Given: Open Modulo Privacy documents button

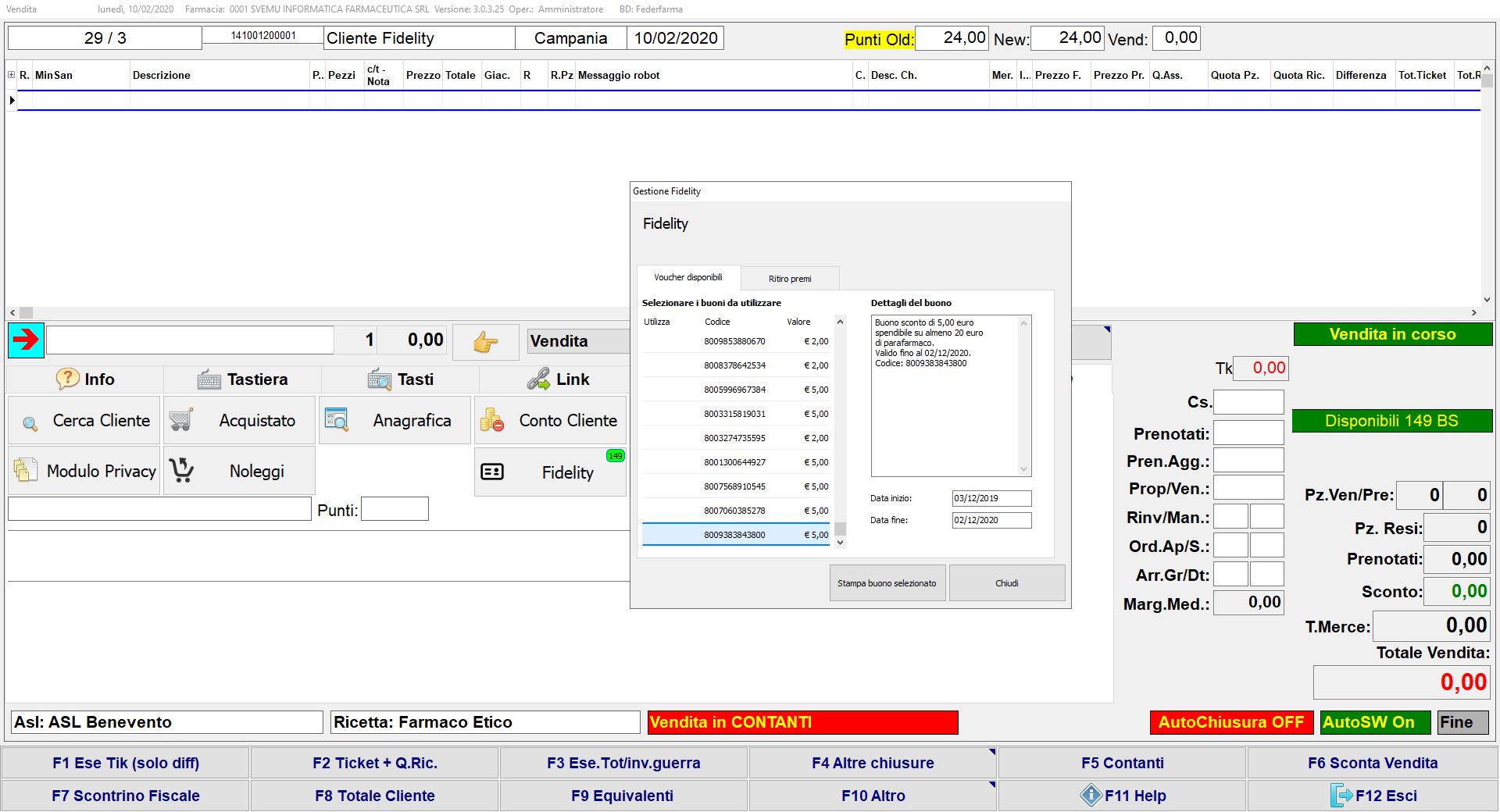Looking at the screenshot, I should point(84,471).
